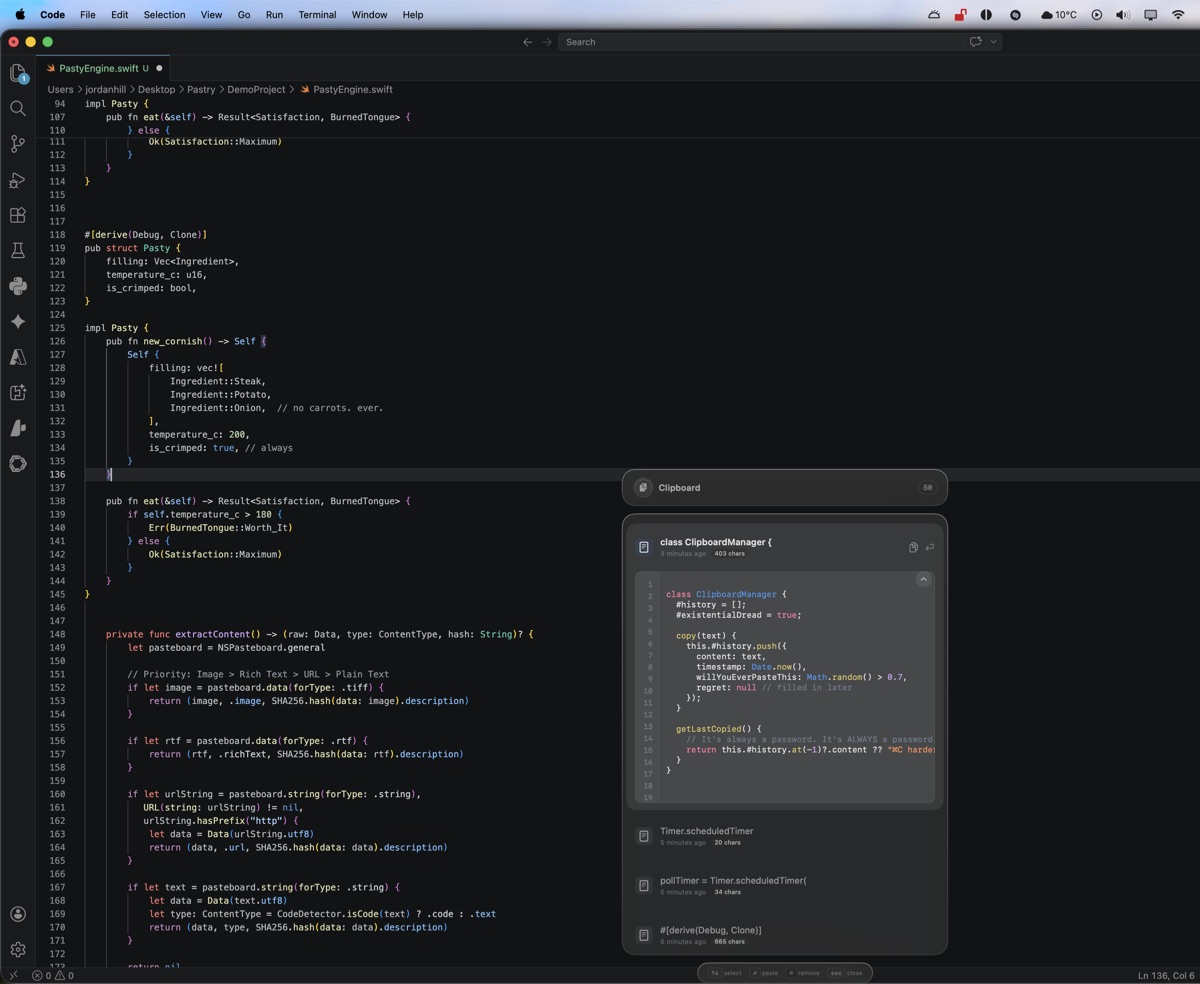Image resolution: width=1200 pixels, height=984 pixels.
Task: Collapse the ClipboardManager code preview
Action: [923, 579]
